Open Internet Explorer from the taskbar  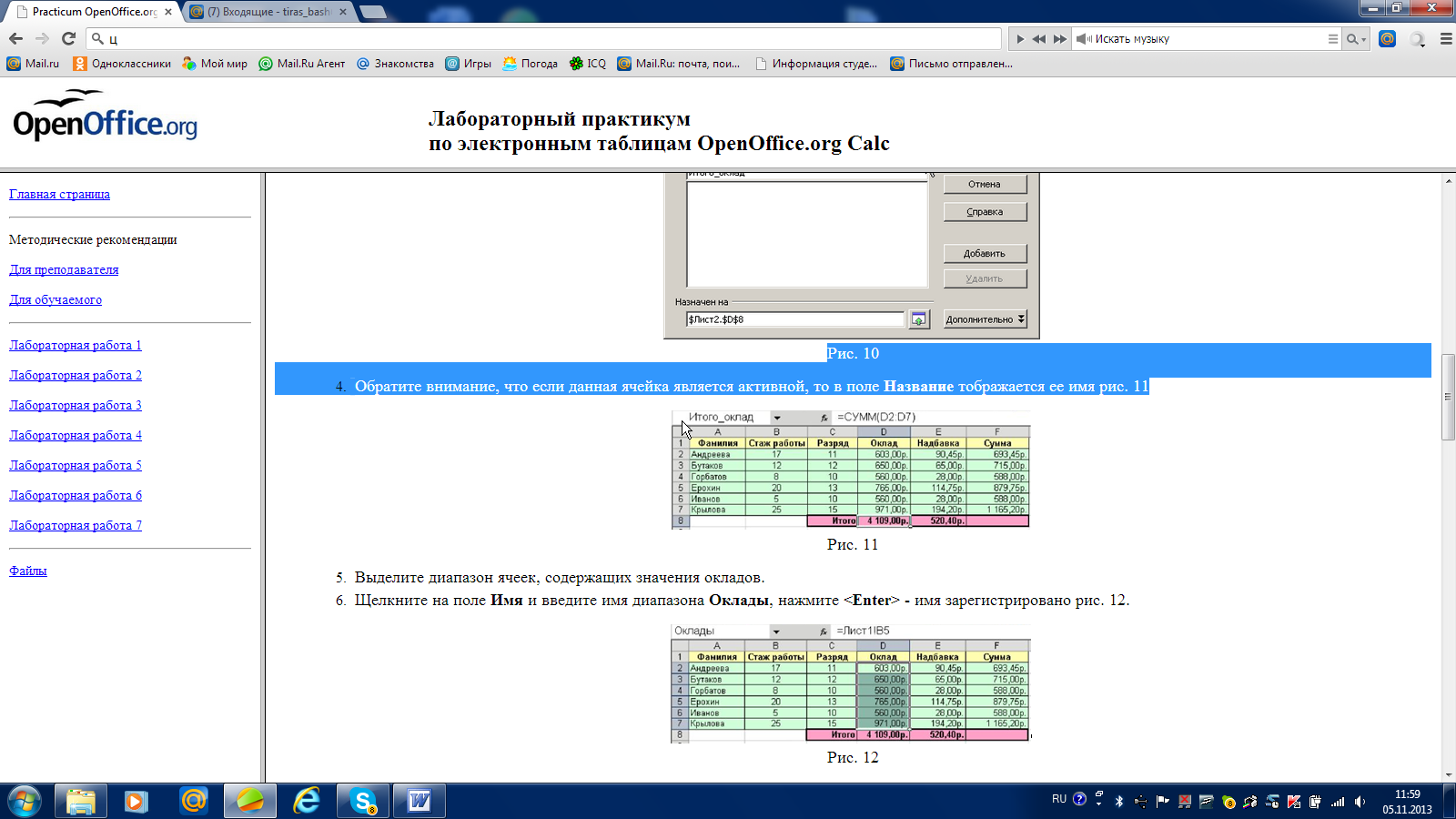point(307,801)
